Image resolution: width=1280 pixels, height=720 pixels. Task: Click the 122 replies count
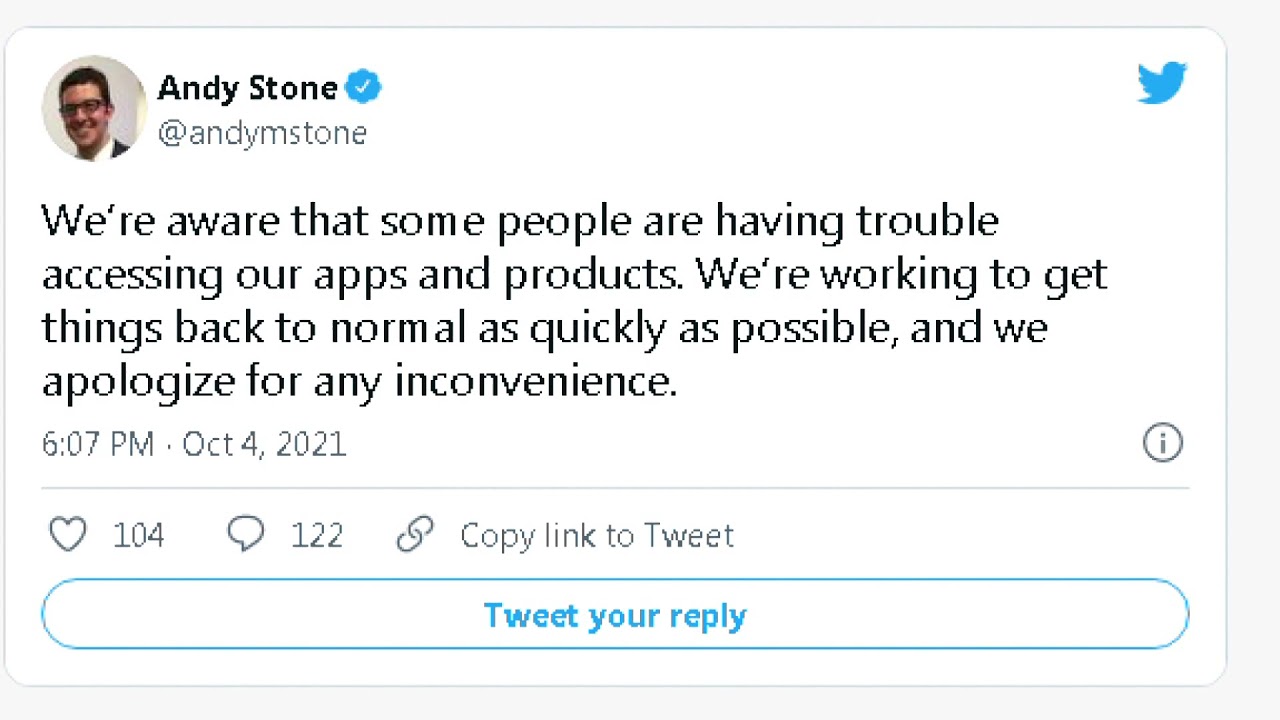coord(317,536)
